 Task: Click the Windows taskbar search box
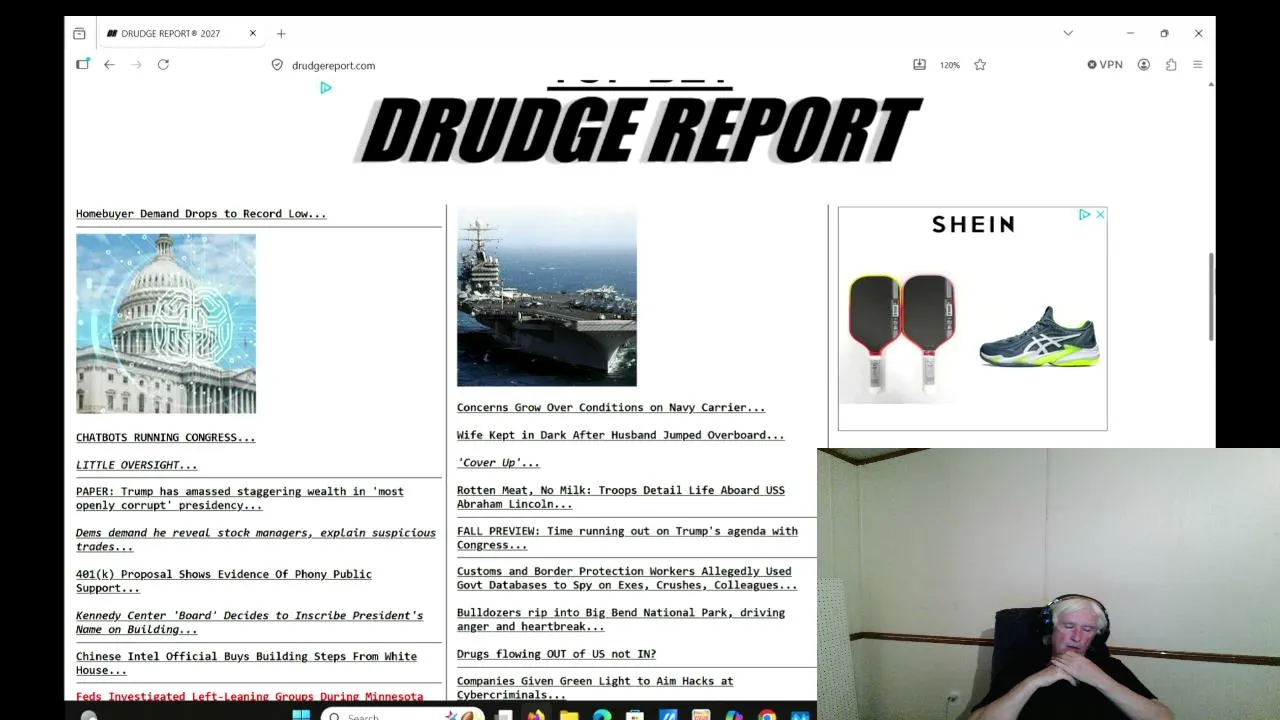click(x=402, y=715)
